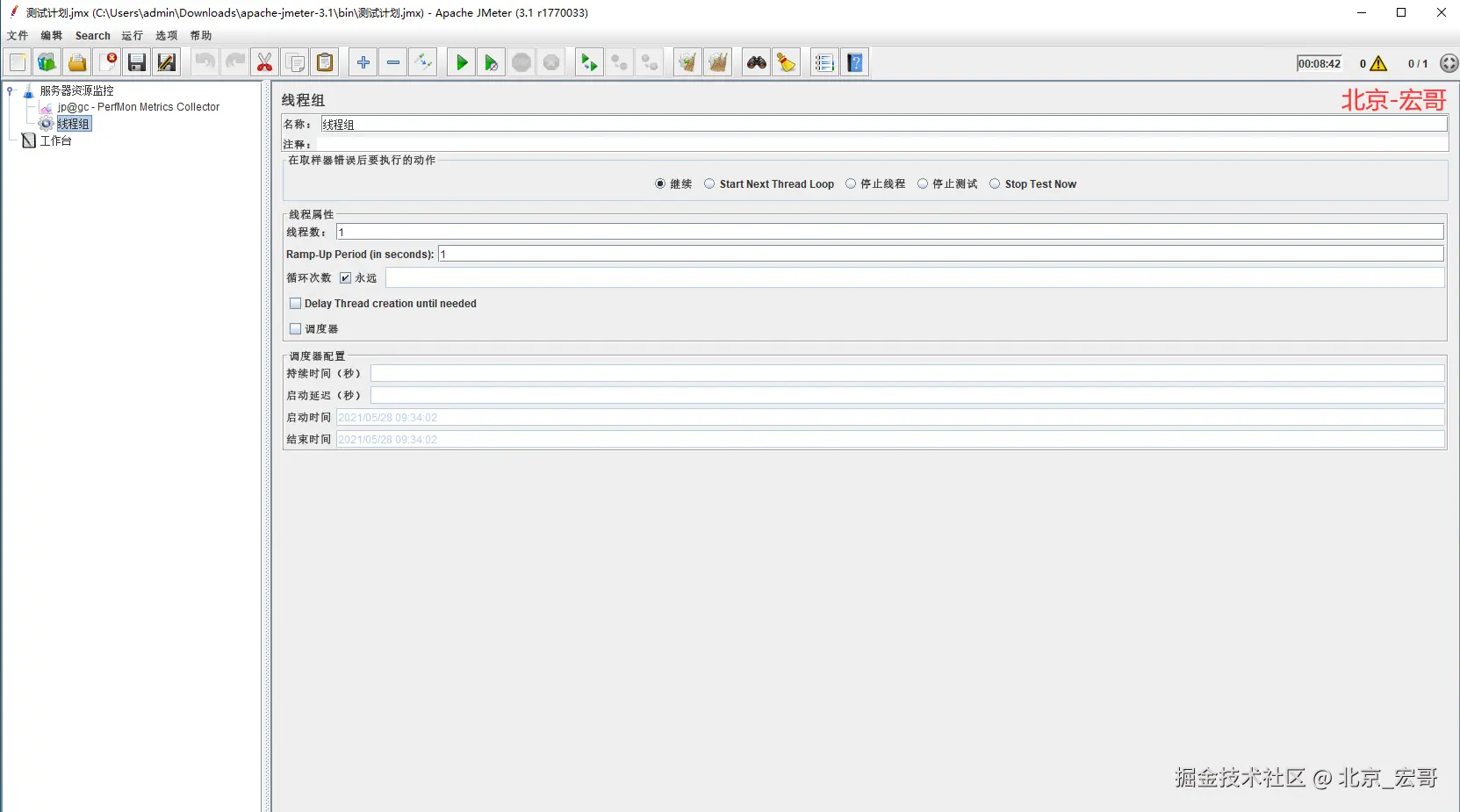This screenshot has height=812, width=1460.
Task: Choose the Stop Test Now radio option
Action: click(x=995, y=183)
